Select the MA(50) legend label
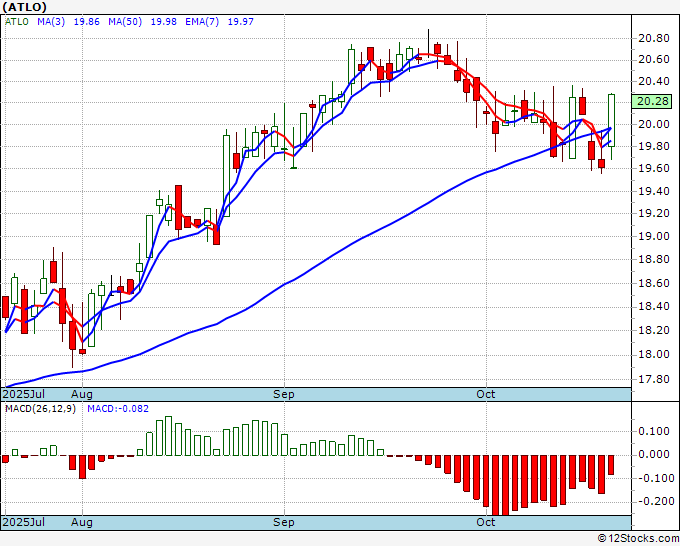 coord(125,22)
